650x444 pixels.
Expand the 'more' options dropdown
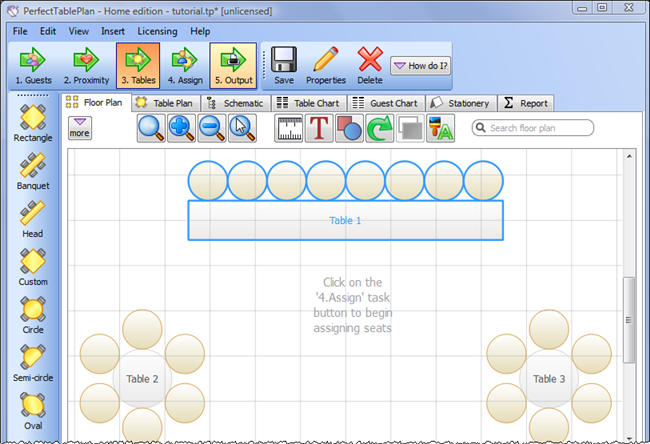(x=80, y=127)
